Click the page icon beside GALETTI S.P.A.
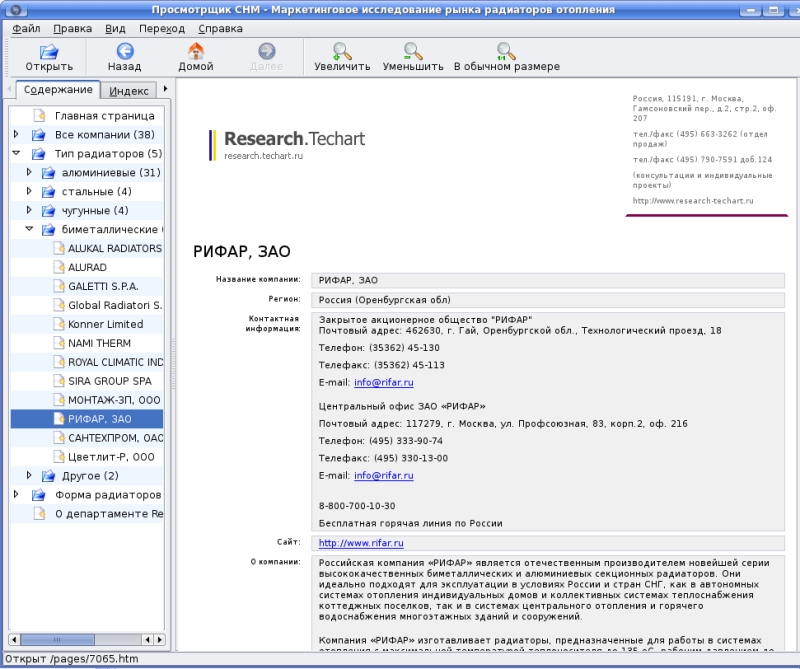The width and height of the screenshot is (800, 669). point(59,286)
